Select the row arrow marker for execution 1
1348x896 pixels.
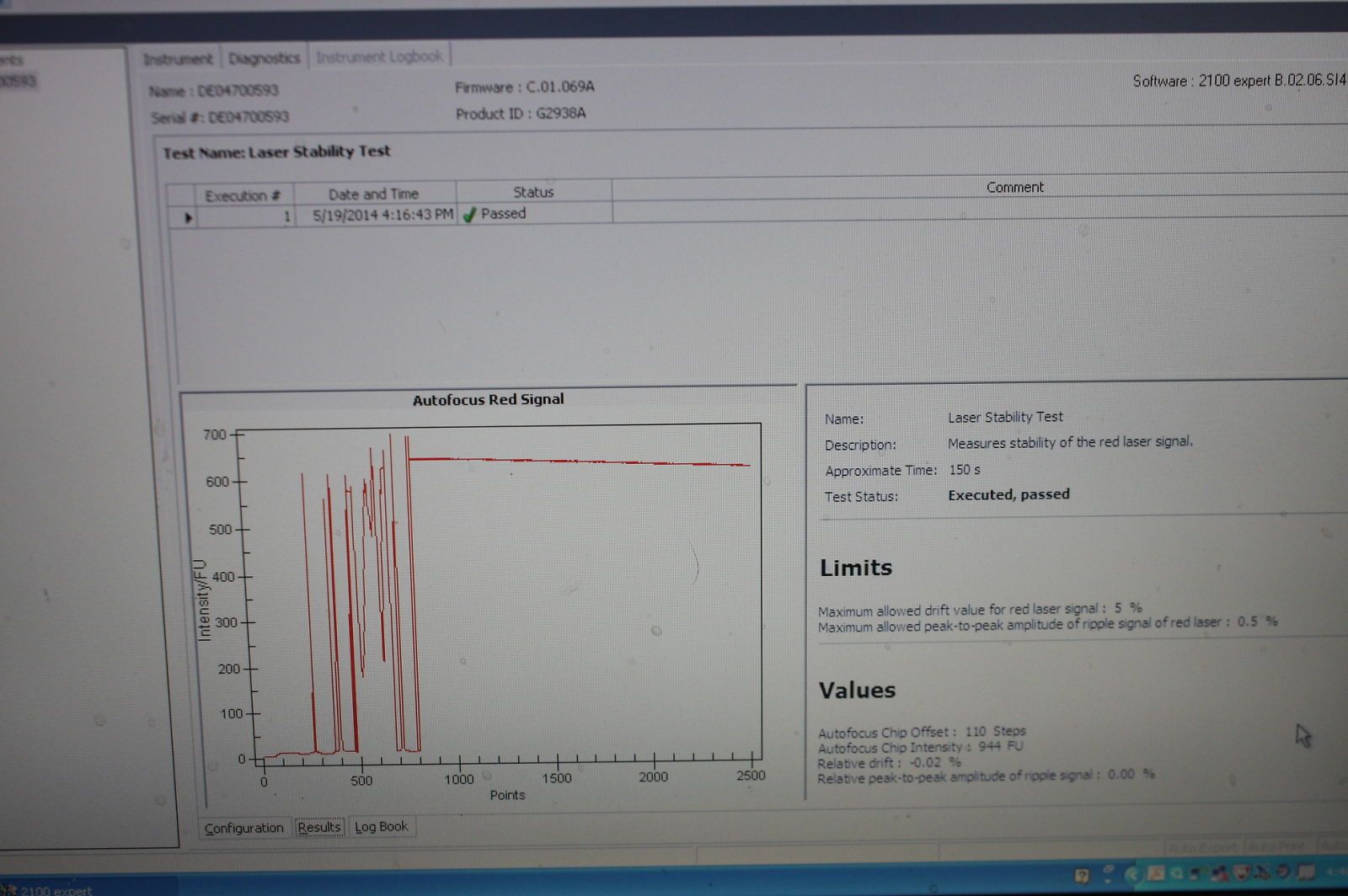pos(188,217)
